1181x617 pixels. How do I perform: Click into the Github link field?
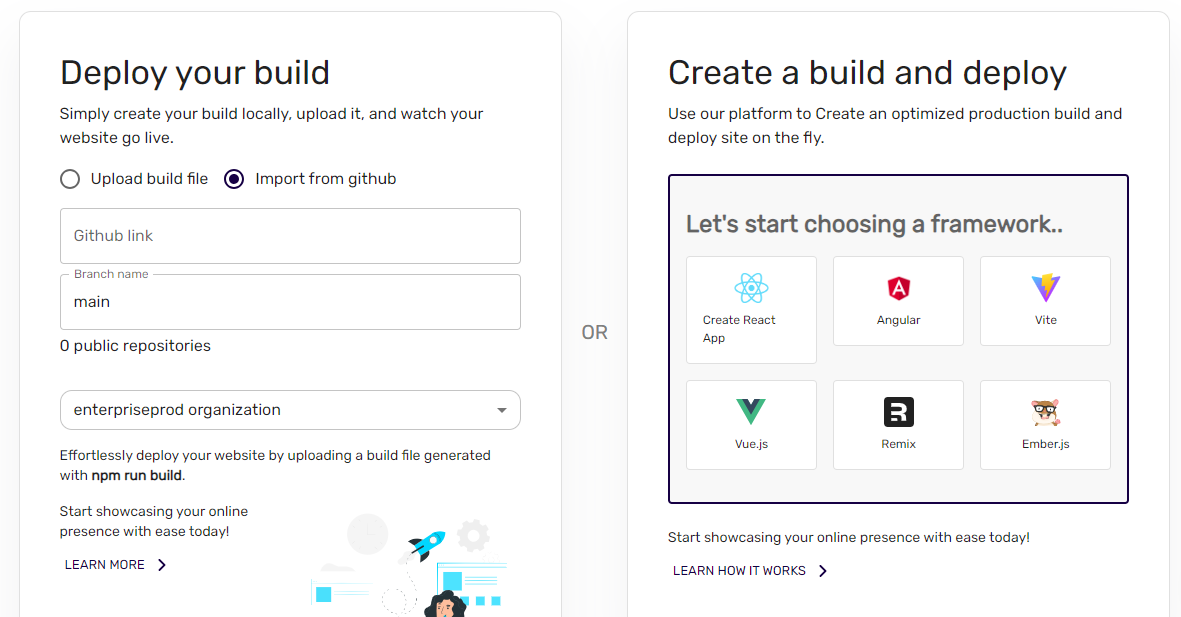[290, 236]
